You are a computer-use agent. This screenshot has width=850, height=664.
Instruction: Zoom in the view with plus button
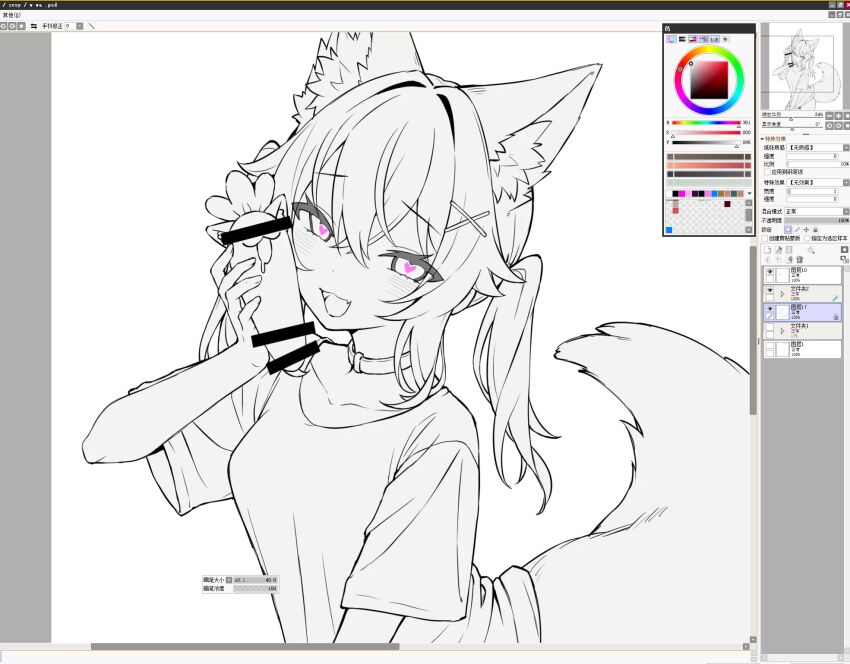tap(839, 115)
